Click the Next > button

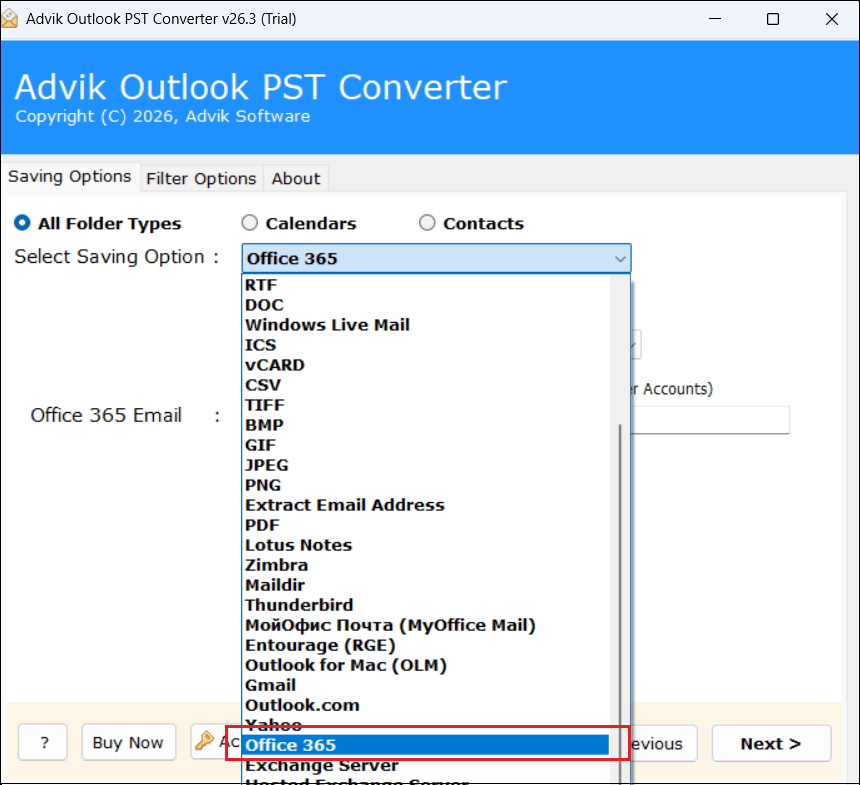[x=771, y=744]
